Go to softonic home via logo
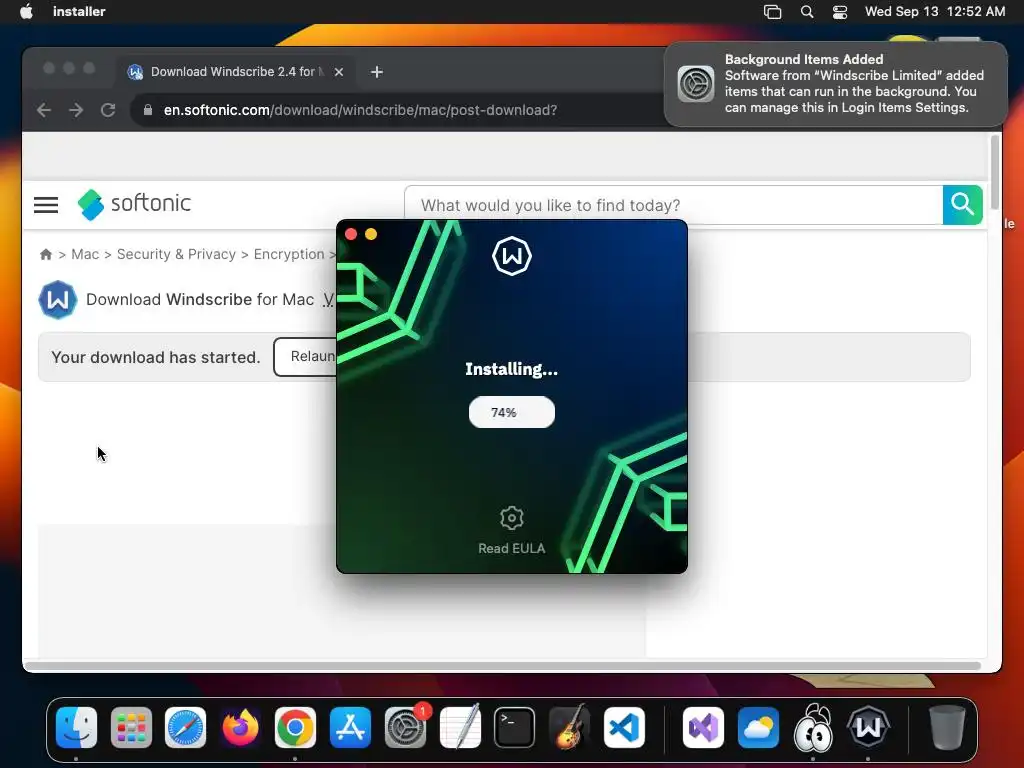 click(x=134, y=204)
